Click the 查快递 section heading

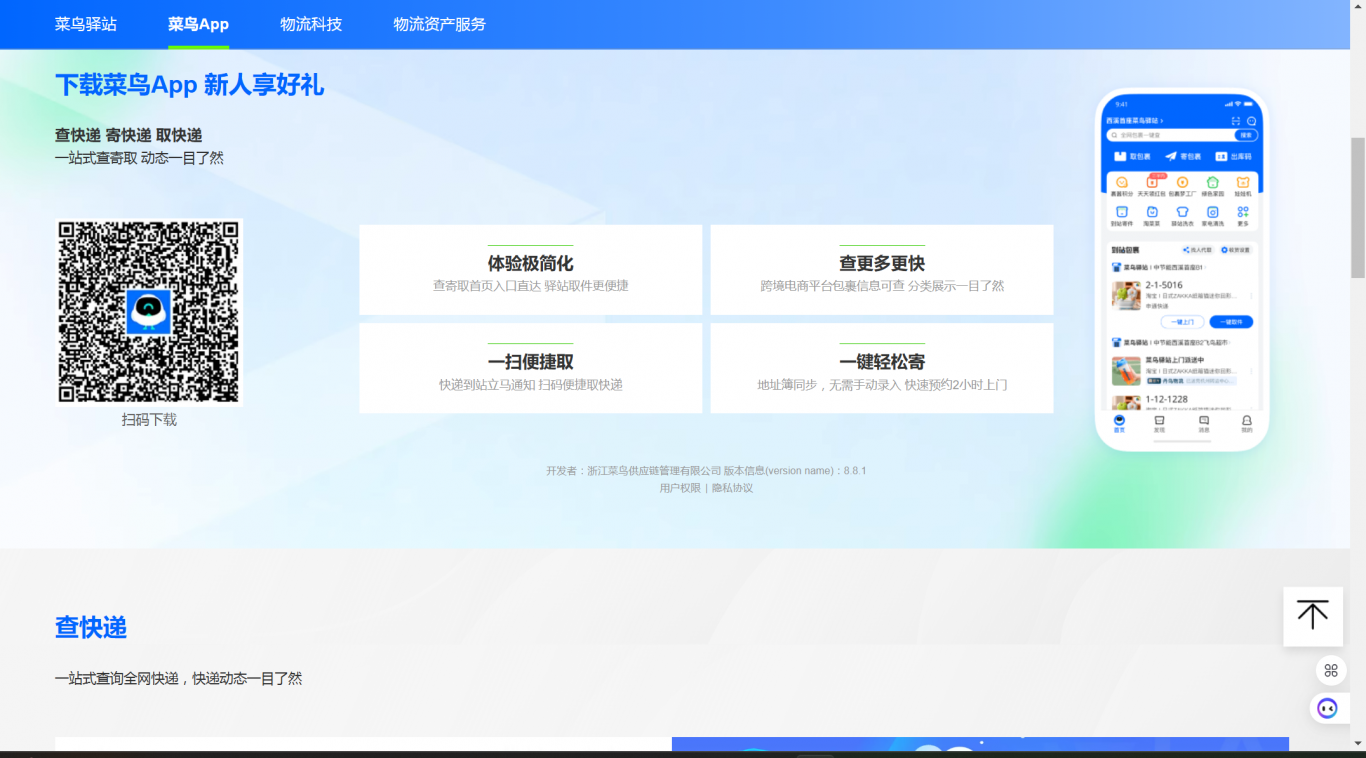(91, 627)
